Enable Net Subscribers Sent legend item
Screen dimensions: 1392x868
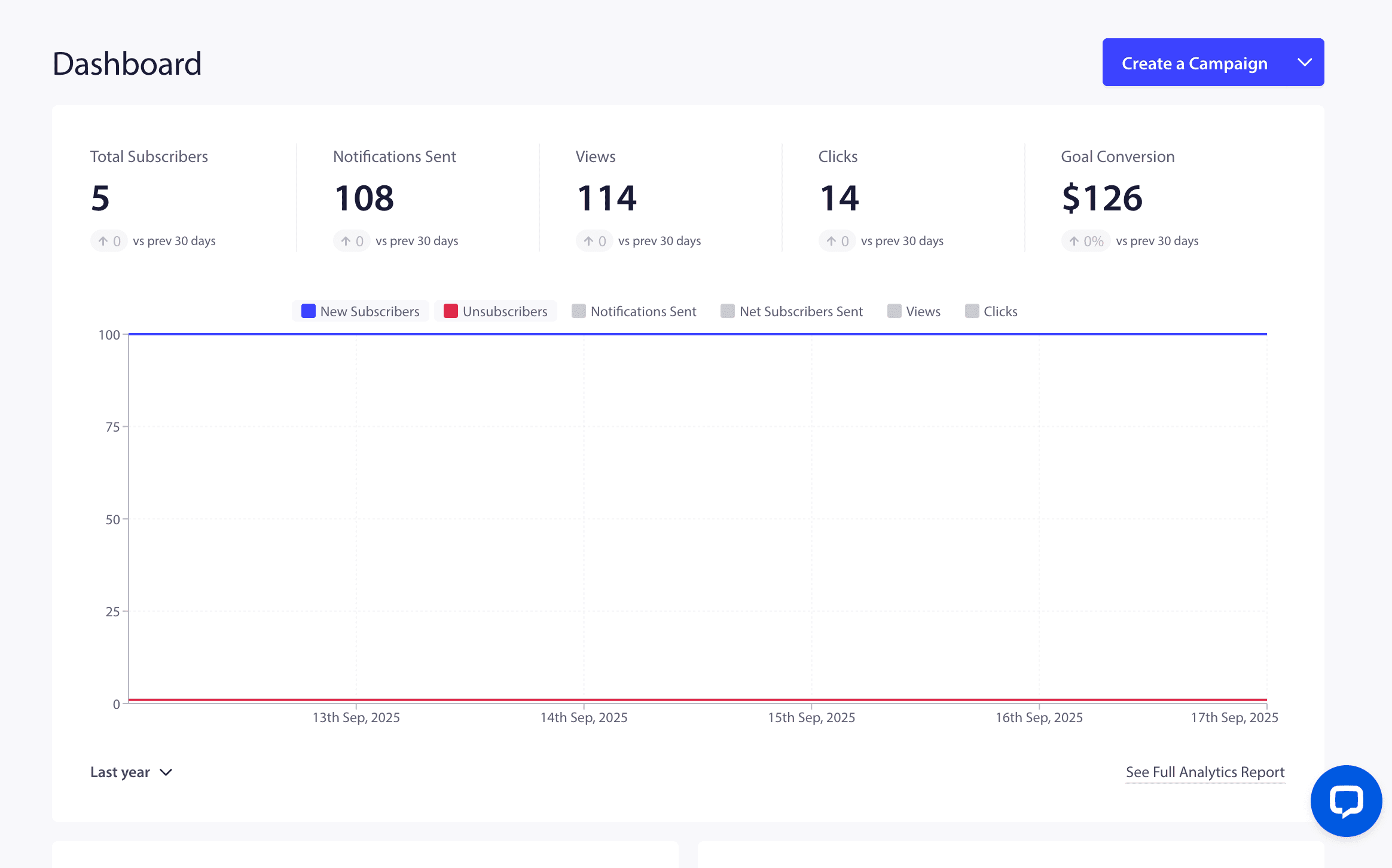pos(801,311)
